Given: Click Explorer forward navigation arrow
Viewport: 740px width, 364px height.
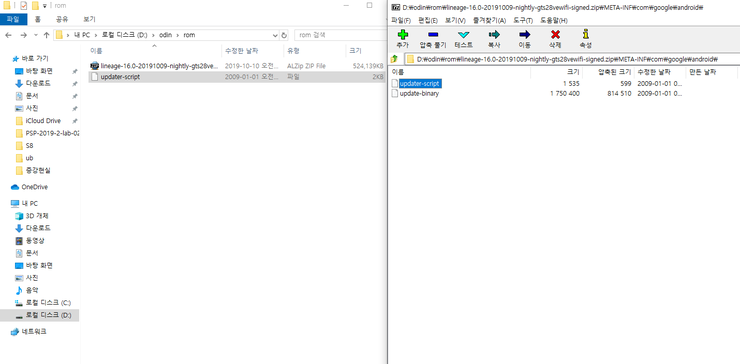Looking at the screenshot, I should point(24,35).
